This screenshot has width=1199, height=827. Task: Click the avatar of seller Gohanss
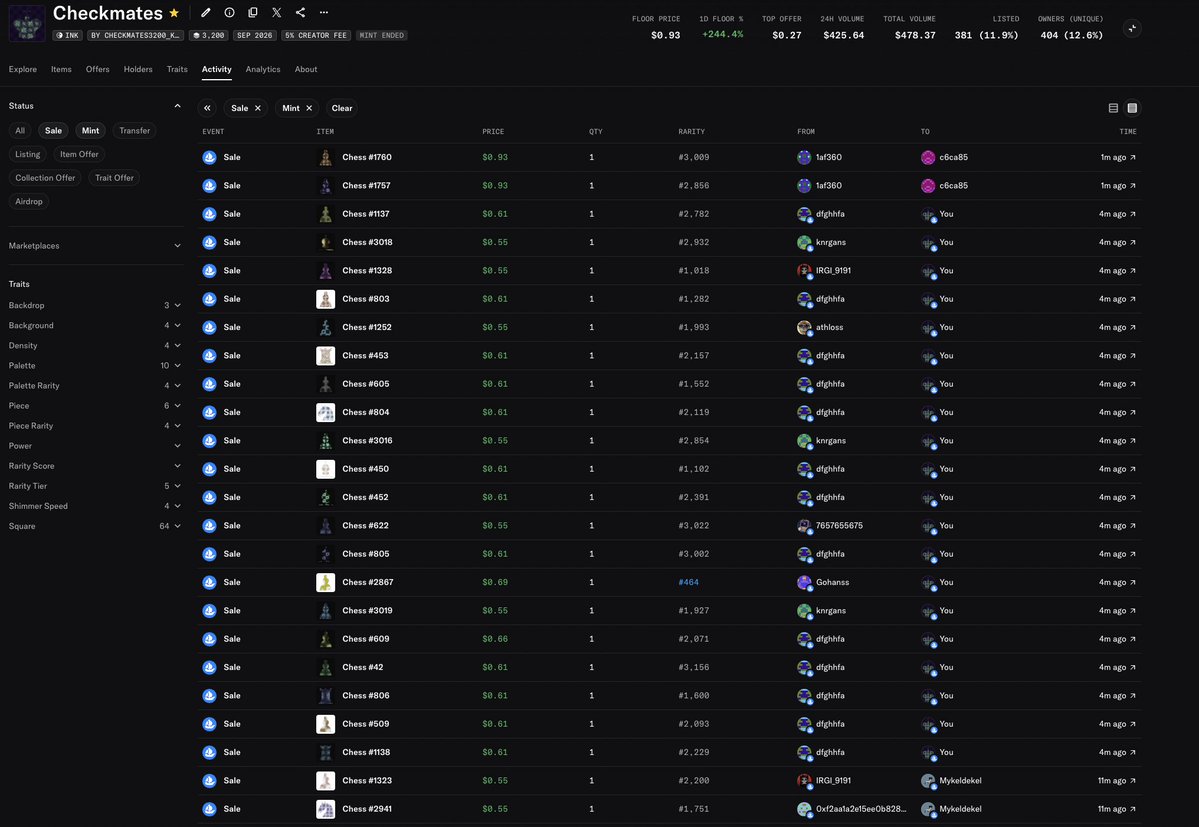pos(804,582)
